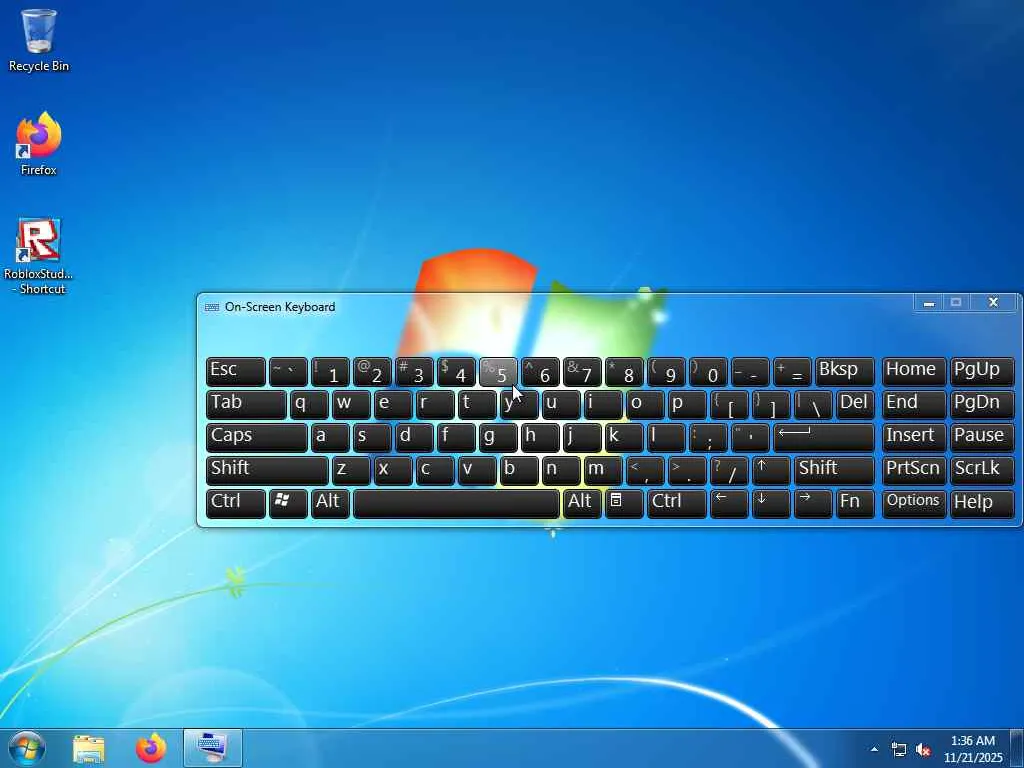
Task: Click the highlighted 5 key
Action: pyautogui.click(x=498, y=371)
